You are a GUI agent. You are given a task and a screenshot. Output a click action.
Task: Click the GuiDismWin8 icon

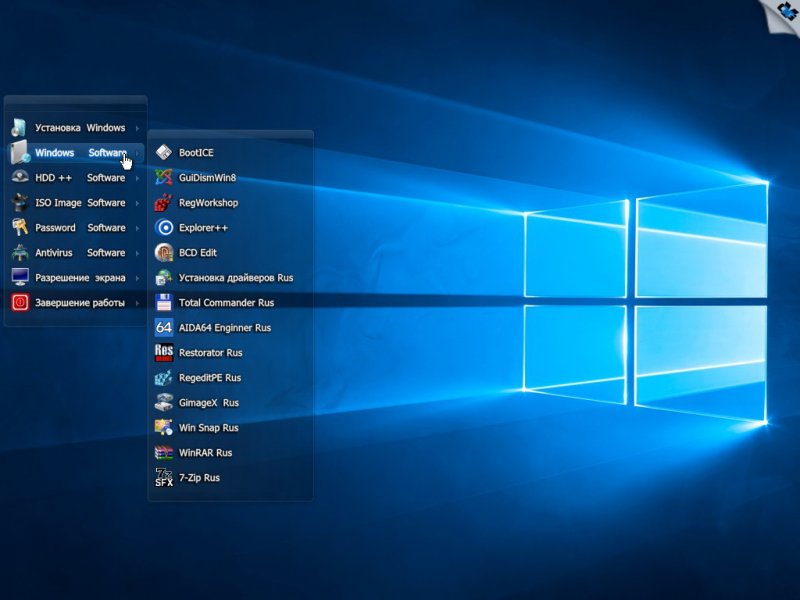pyautogui.click(x=164, y=177)
